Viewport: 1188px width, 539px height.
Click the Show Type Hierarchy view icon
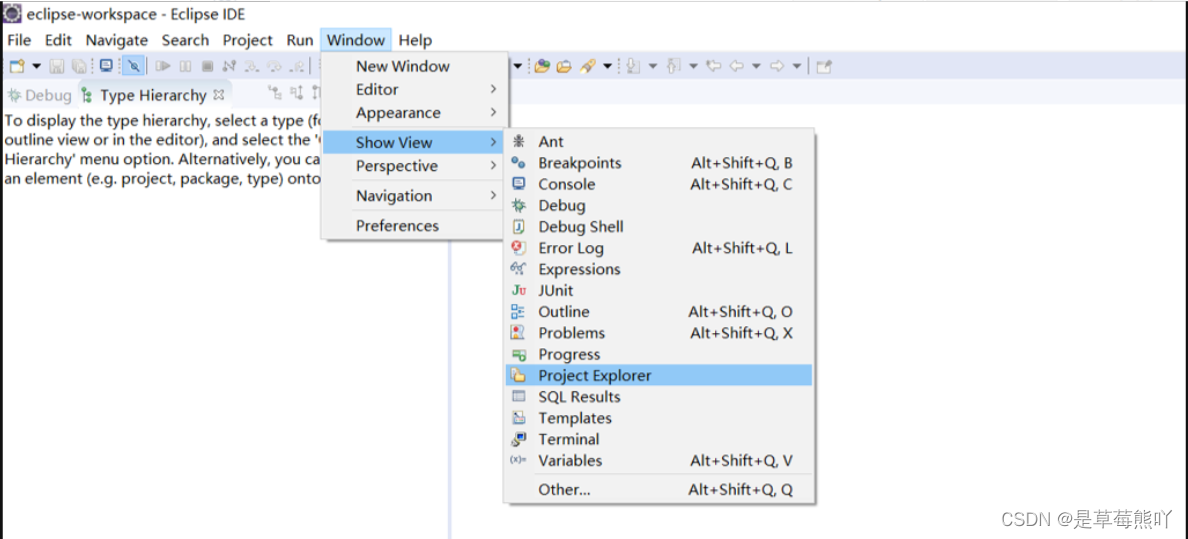[x=275, y=94]
